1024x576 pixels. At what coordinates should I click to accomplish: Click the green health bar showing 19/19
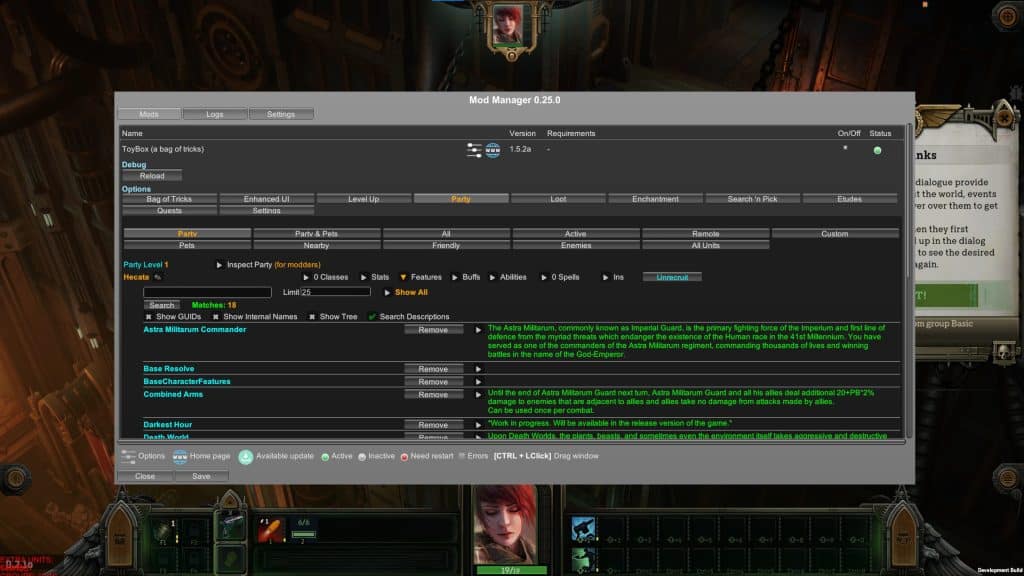(x=511, y=571)
